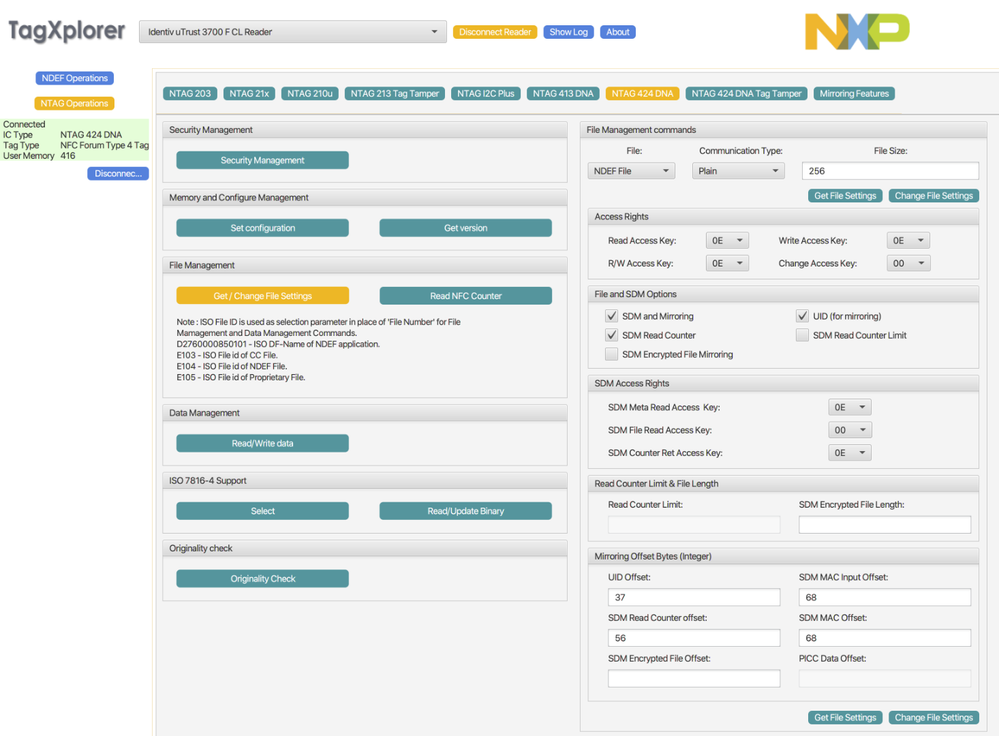Image resolution: width=999 pixels, height=736 pixels.
Task: Switch to the NTAG 21x tab
Action: click(x=249, y=94)
